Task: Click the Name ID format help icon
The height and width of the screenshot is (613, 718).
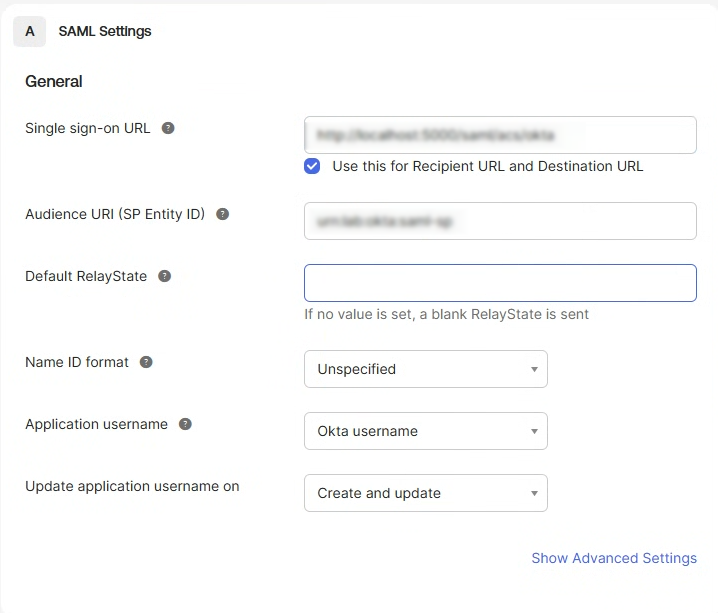Action: point(146,362)
